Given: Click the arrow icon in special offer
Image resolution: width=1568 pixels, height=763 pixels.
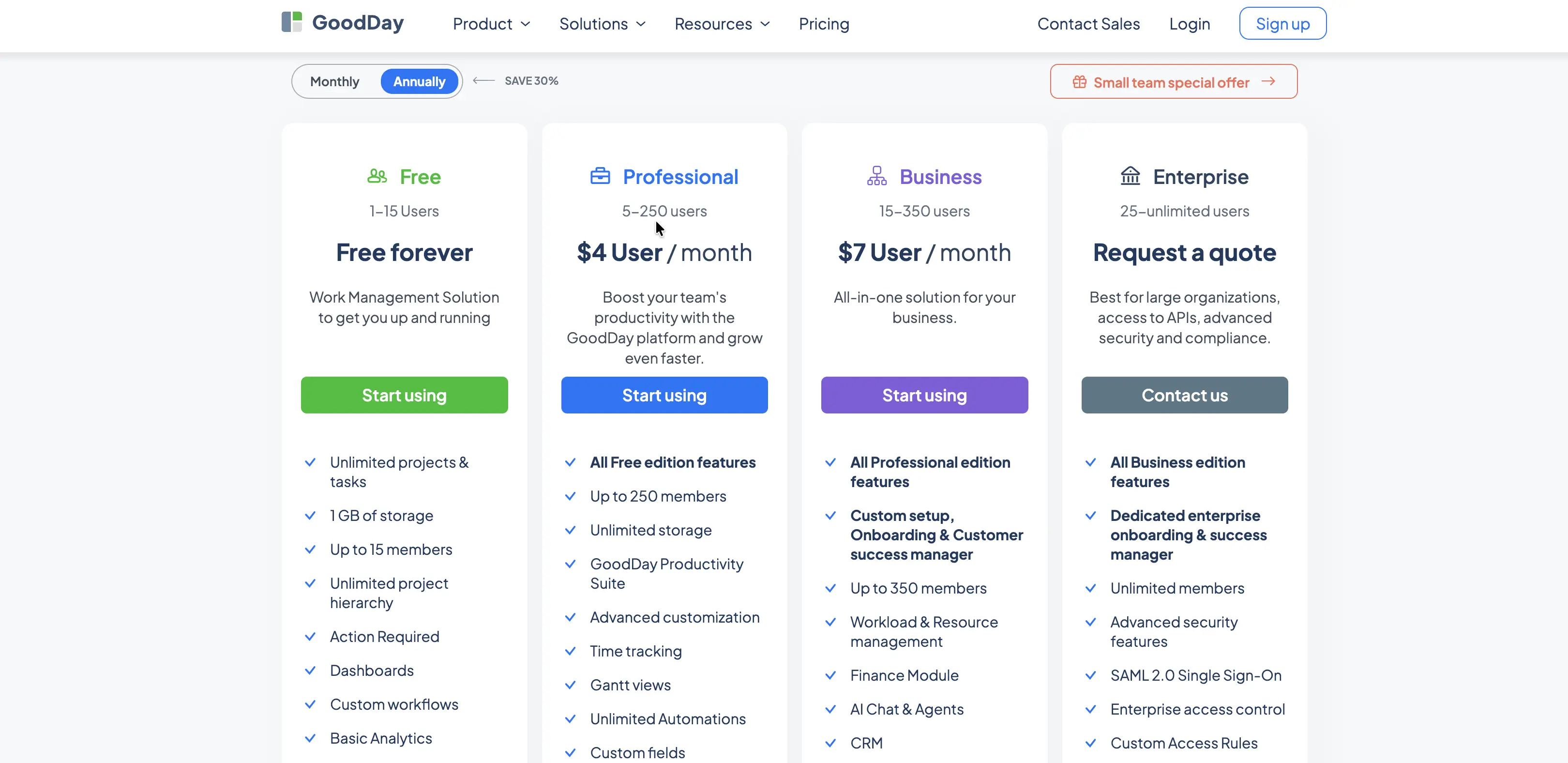Looking at the screenshot, I should click(1268, 81).
